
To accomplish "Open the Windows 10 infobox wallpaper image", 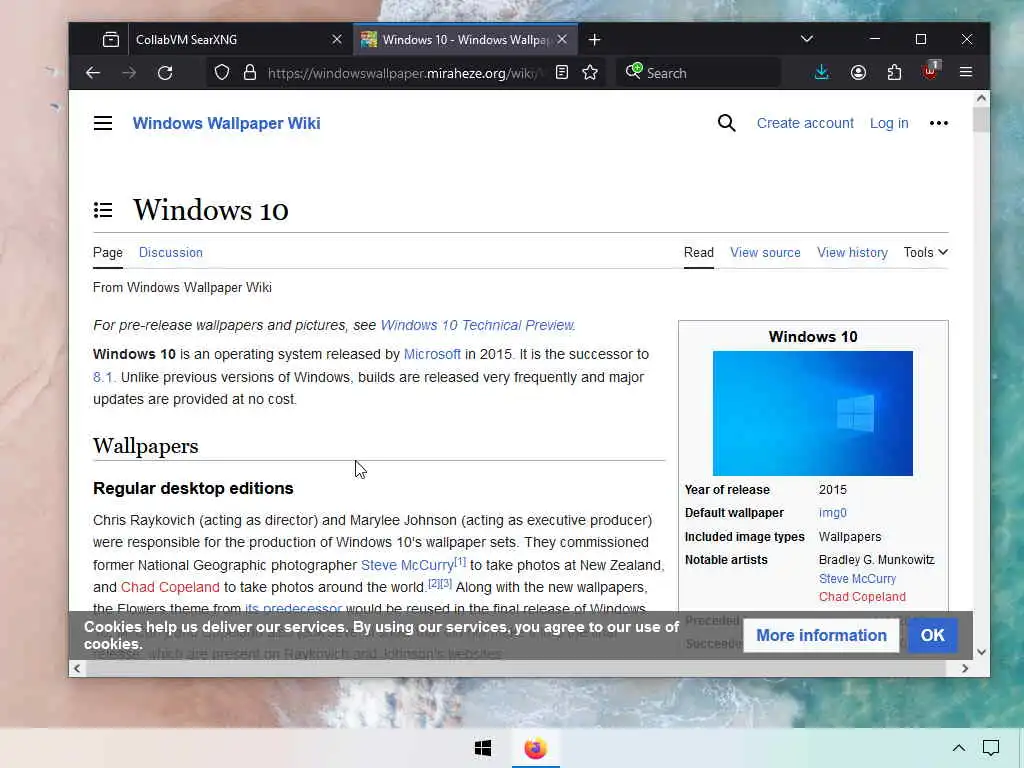I will [812, 413].
